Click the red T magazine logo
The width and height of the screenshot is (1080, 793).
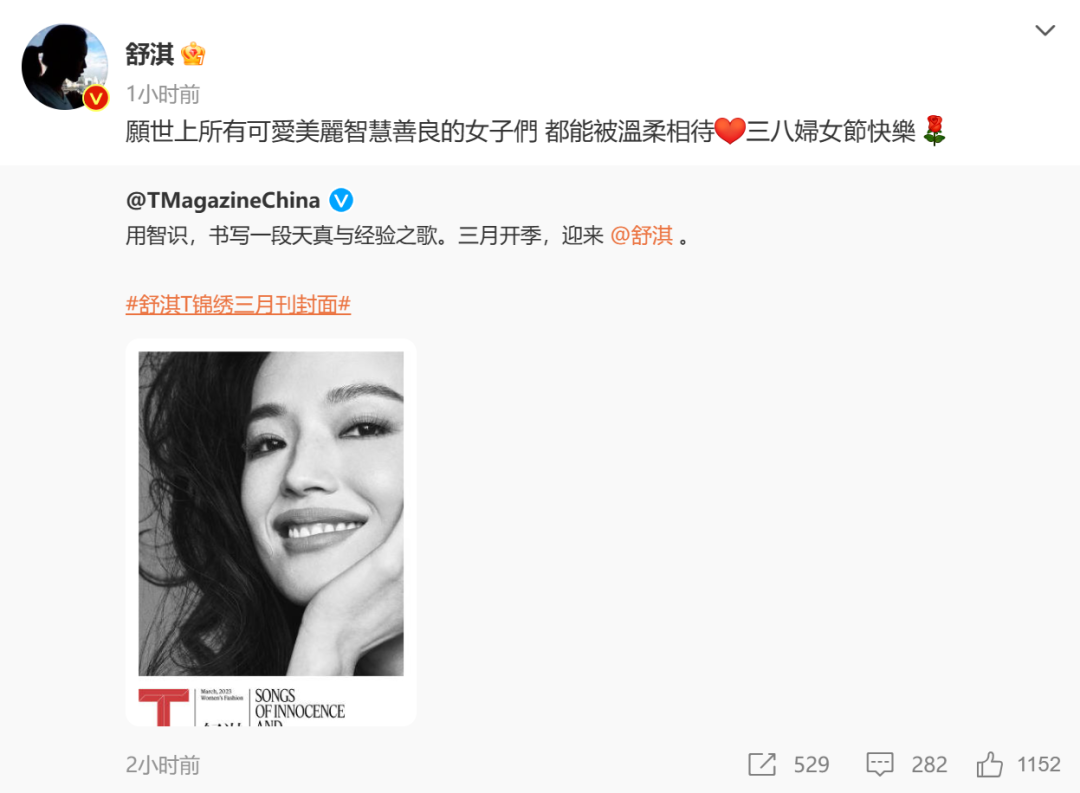coord(164,707)
